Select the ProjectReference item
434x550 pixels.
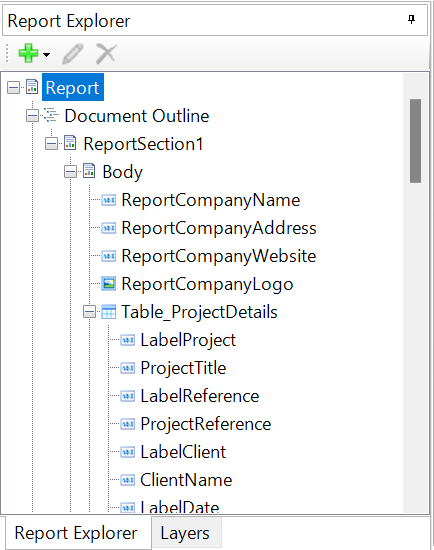coord(206,424)
